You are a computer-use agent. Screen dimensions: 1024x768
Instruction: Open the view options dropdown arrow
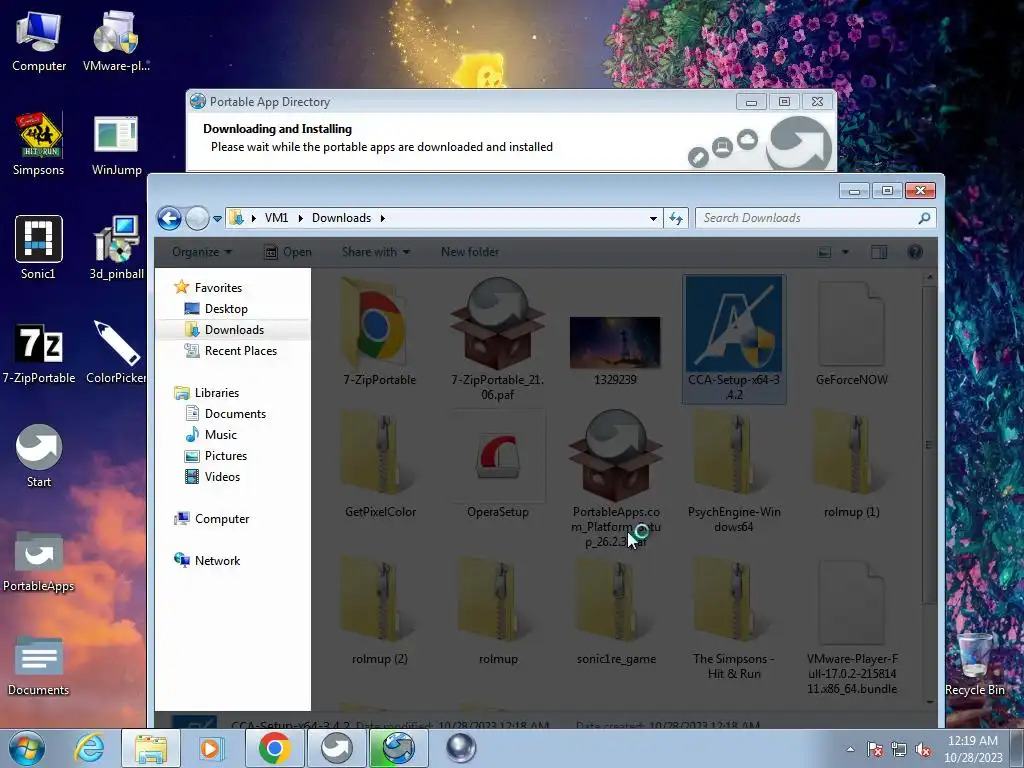coord(845,252)
